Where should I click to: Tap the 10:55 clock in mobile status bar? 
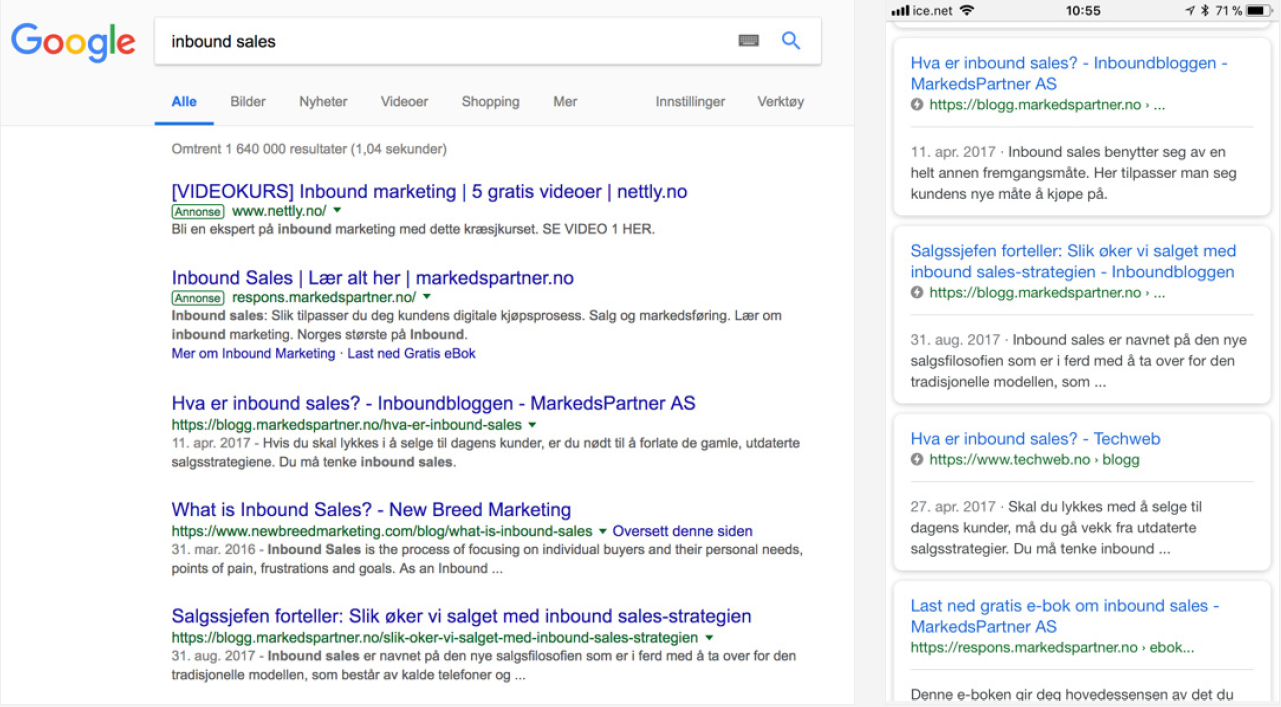(x=1082, y=11)
